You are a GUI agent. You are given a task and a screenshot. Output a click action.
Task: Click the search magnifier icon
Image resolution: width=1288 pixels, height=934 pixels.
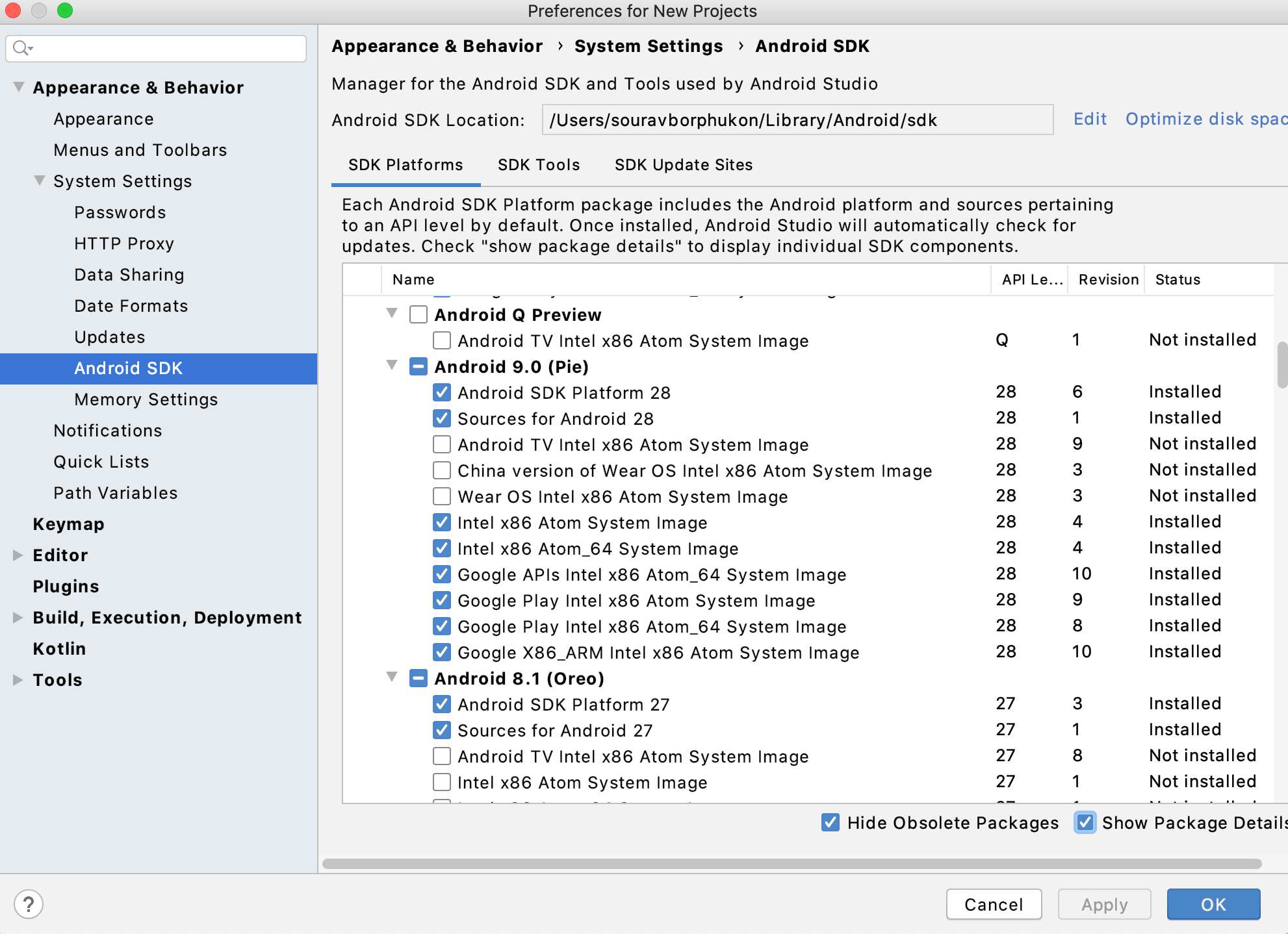click(x=21, y=48)
